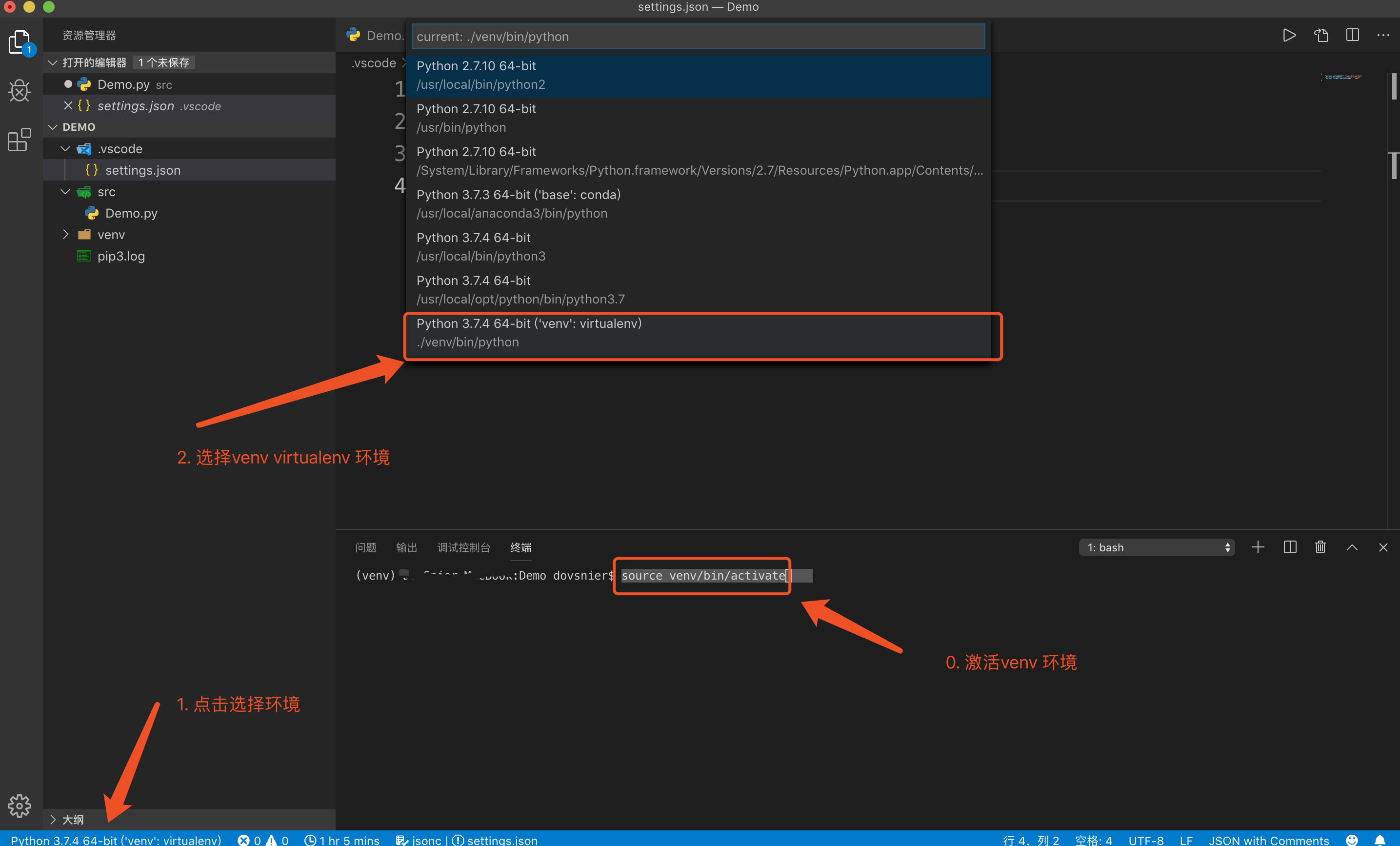Run Python file with play icon
This screenshot has width=1400, height=846.
1289,35
